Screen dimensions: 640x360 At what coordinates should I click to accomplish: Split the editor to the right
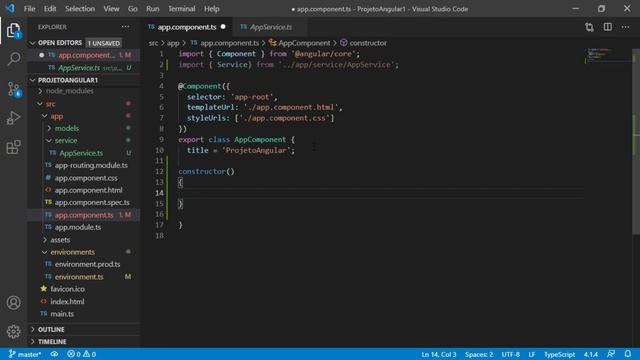(608, 27)
